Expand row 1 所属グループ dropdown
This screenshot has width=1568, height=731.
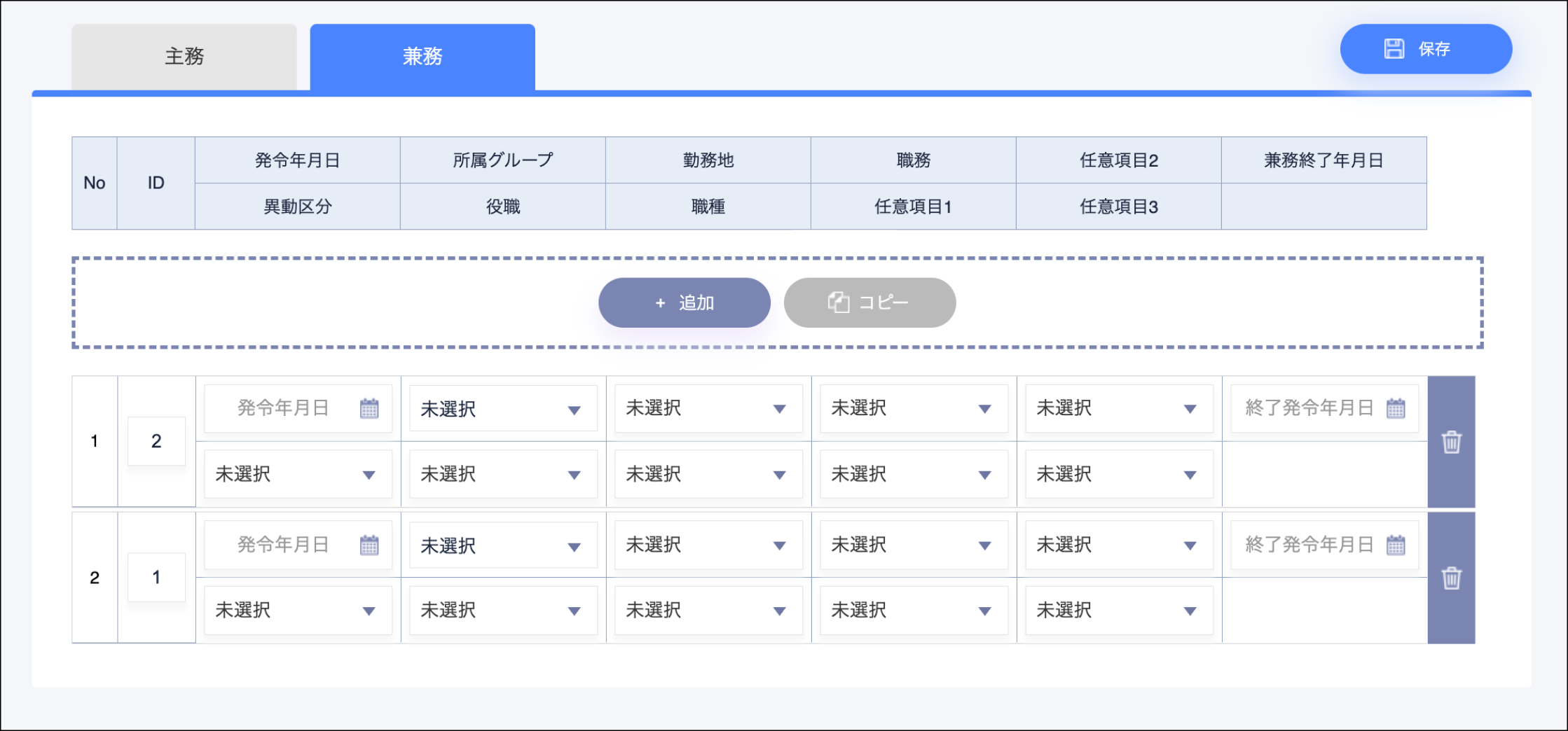click(x=503, y=409)
